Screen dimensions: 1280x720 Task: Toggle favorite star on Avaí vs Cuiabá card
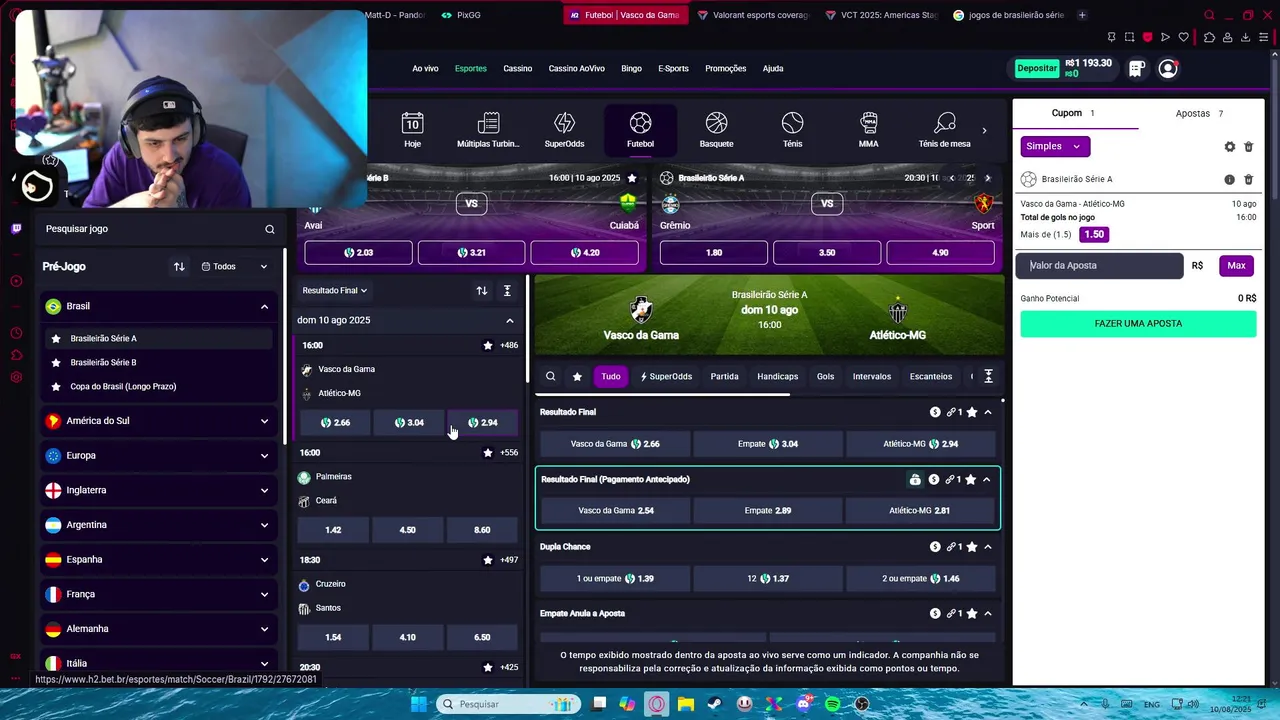632,178
